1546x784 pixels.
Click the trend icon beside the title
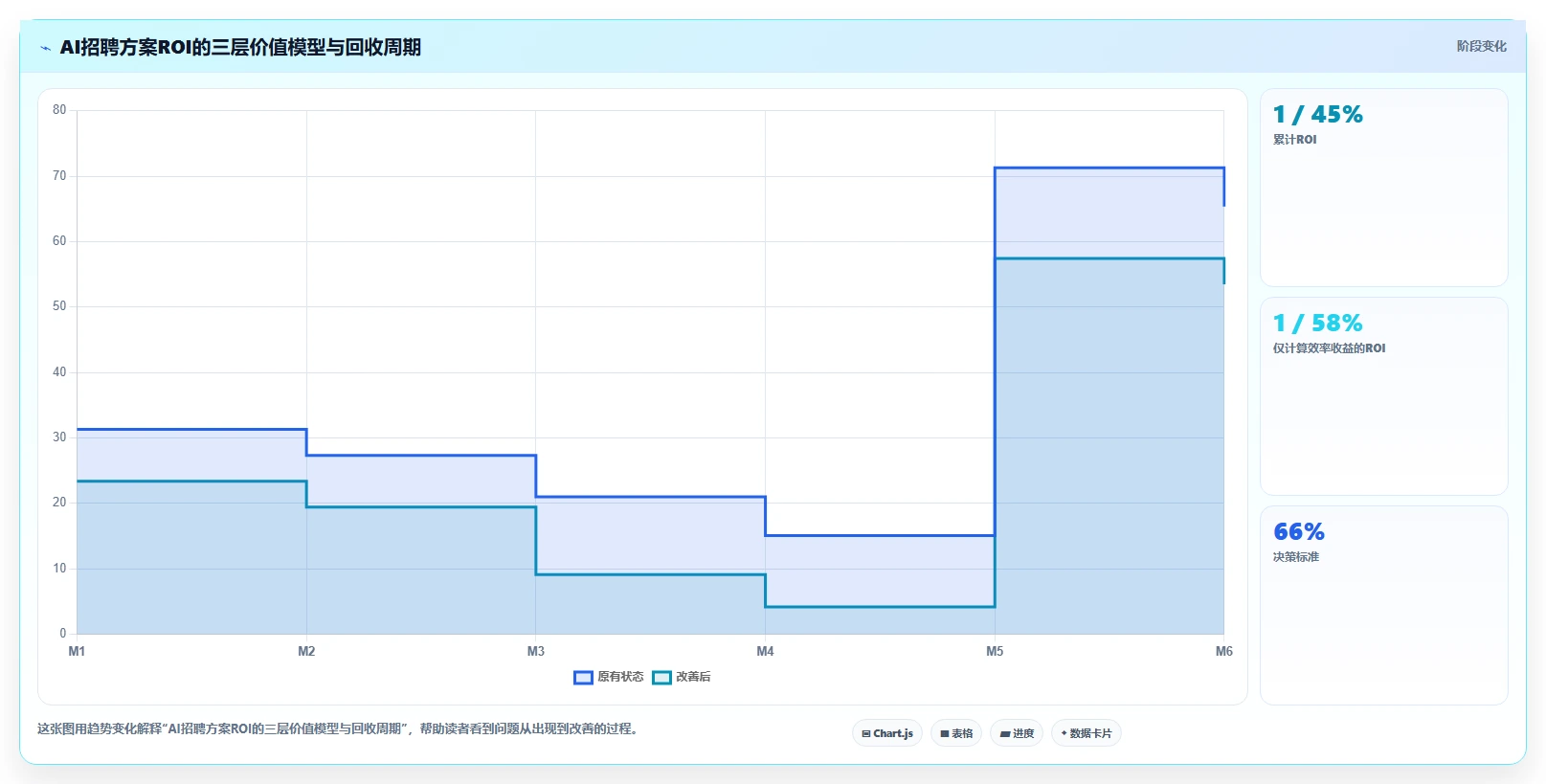point(45,48)
